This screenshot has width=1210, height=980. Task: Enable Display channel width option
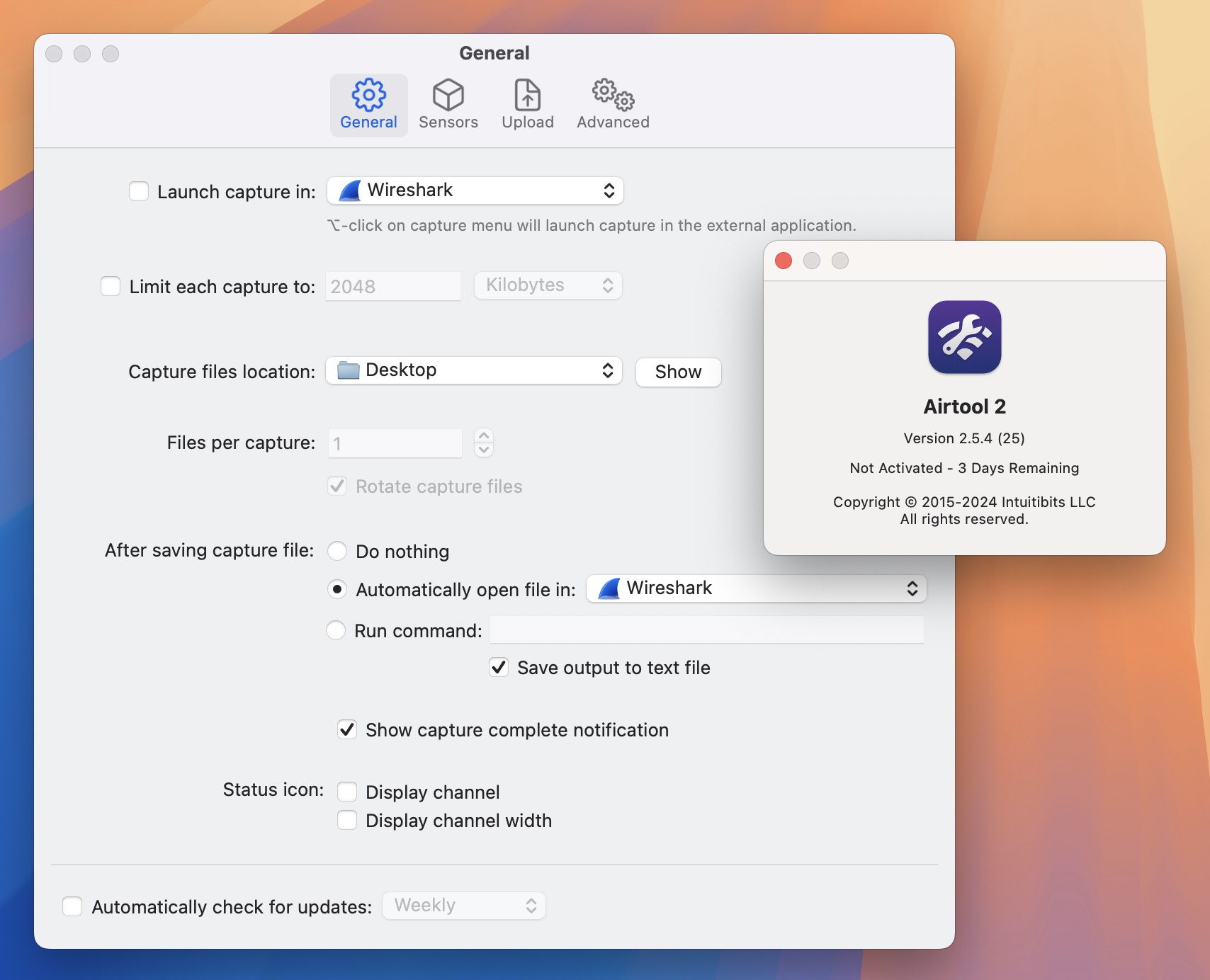(x=347, y=820)
